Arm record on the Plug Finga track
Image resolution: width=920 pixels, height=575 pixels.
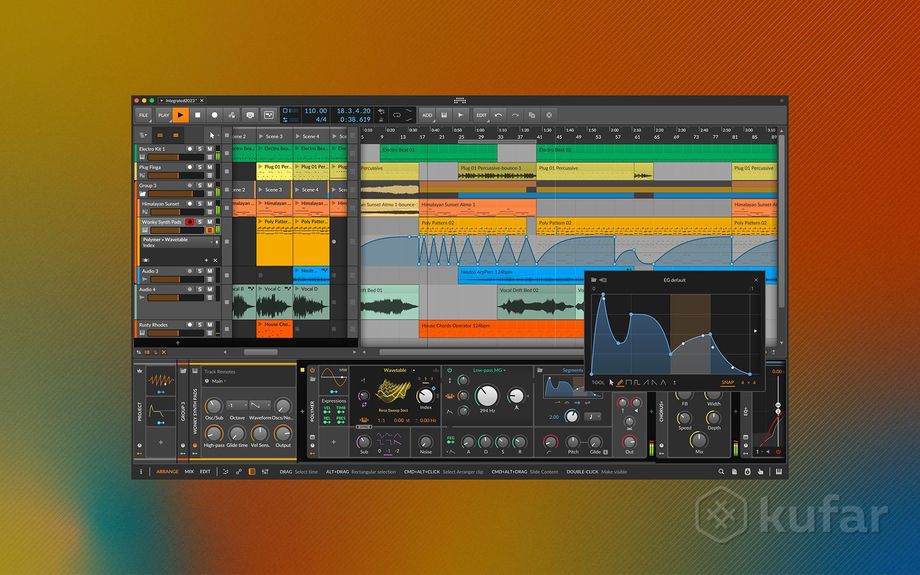(190, 167)
